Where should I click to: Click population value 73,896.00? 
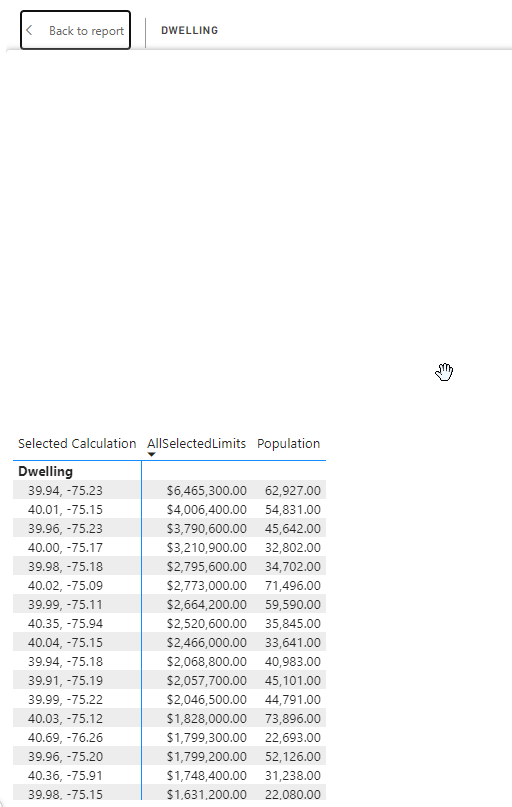point(293,719)
